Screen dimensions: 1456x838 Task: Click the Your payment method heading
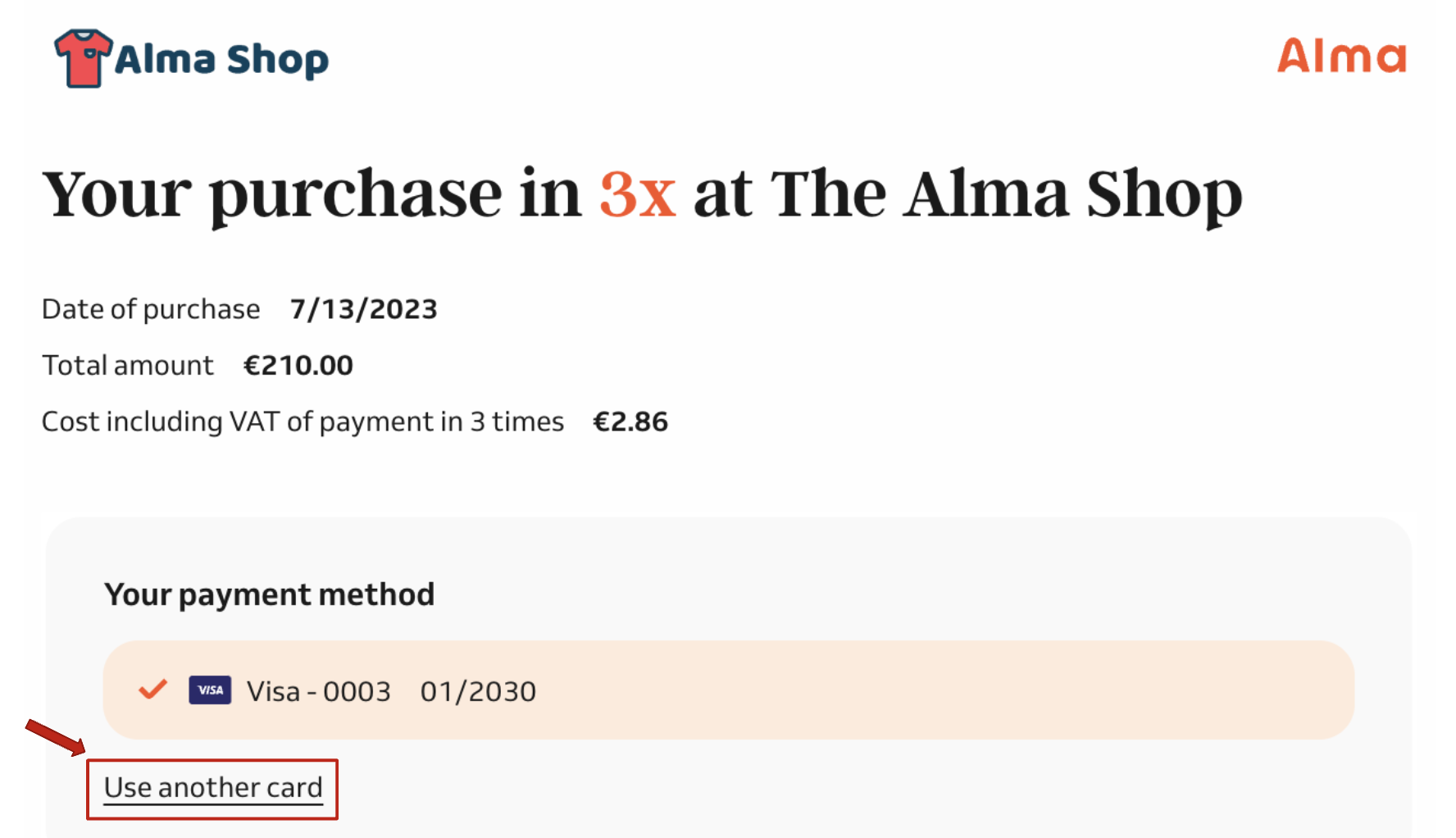point(269,594)
